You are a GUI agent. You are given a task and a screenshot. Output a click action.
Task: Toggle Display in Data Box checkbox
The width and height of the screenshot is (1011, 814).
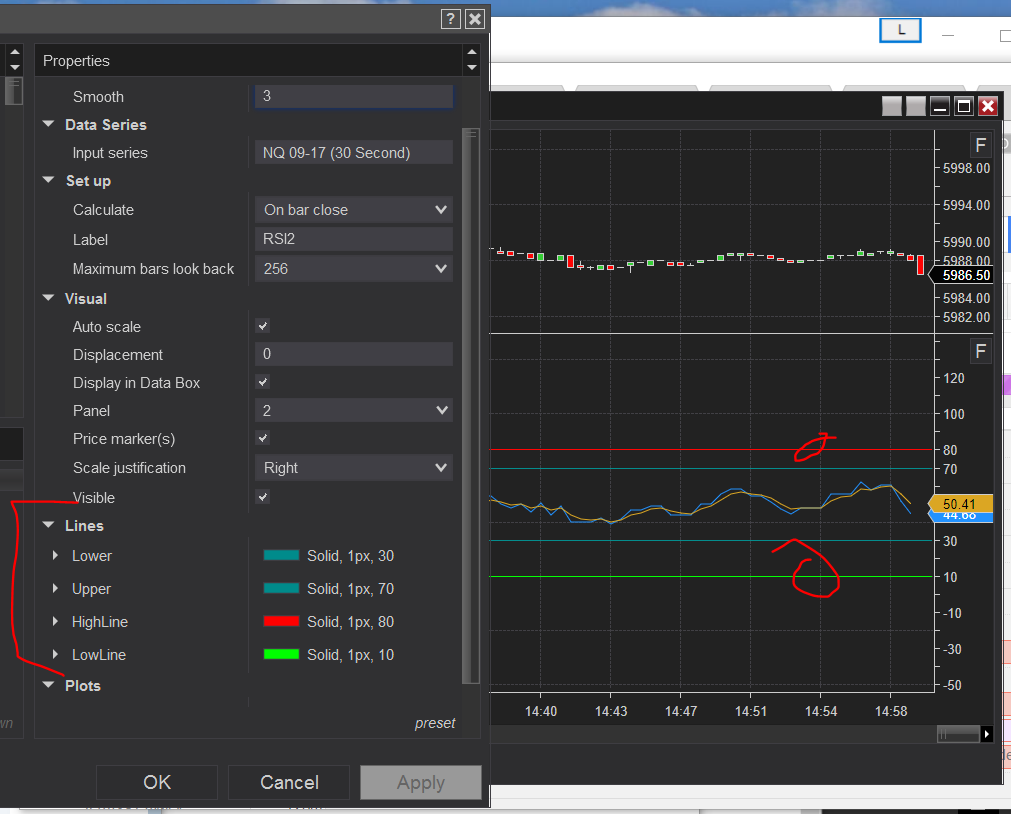(263, 382)
